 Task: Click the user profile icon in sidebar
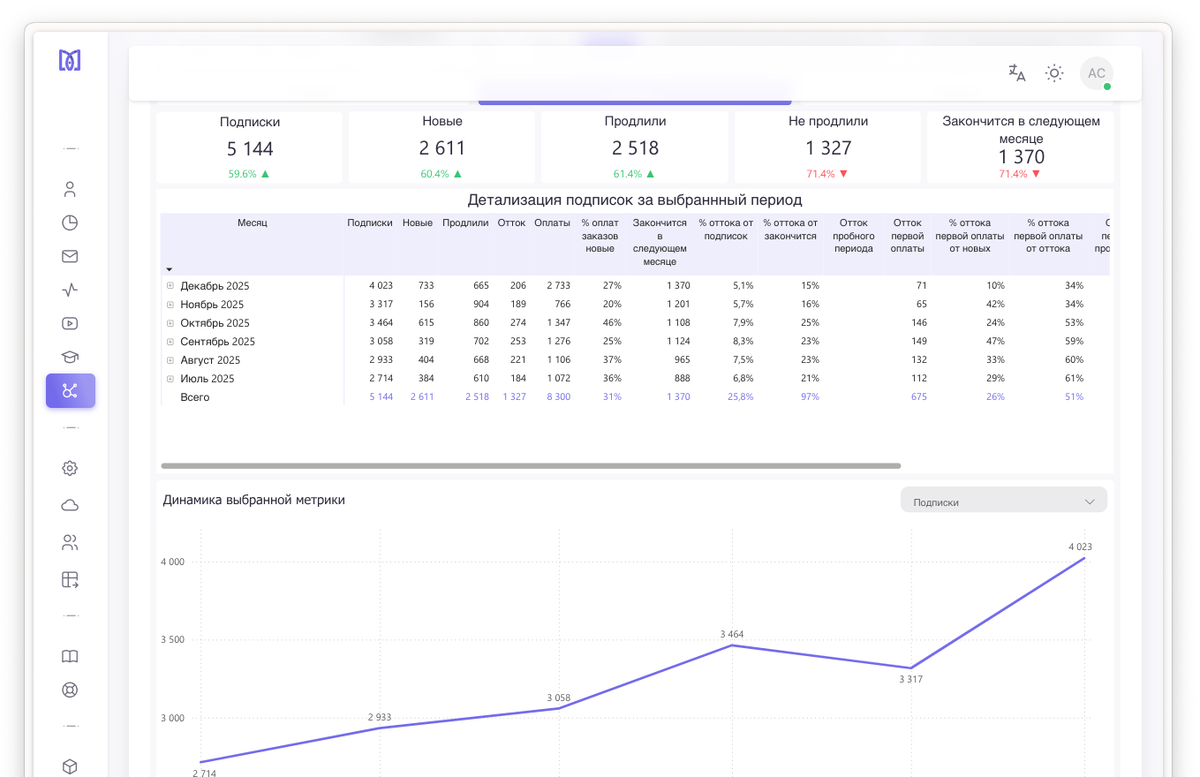(70, 189)
